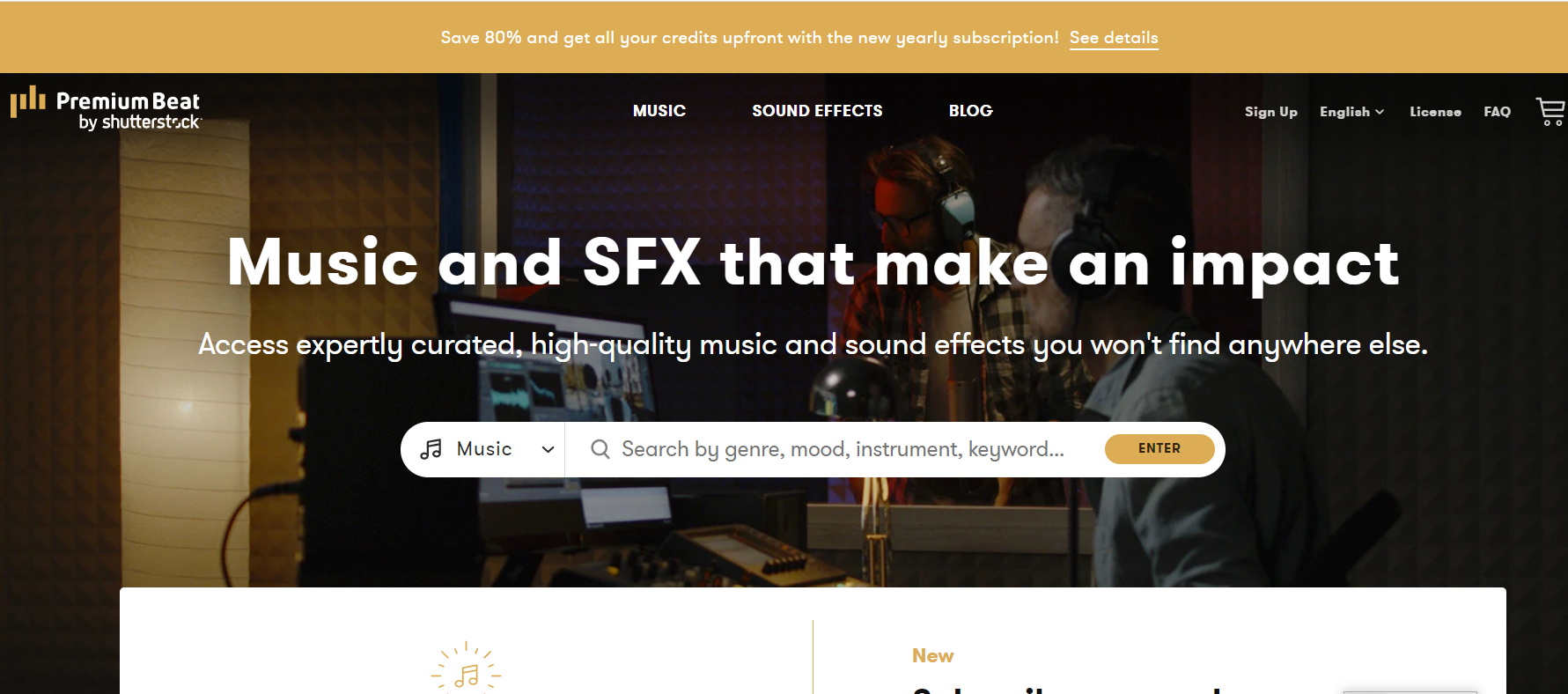This screenshot has width=1568, height=694.
Task: Open the MUSIC navigation menu
Action: coord(659,111)
